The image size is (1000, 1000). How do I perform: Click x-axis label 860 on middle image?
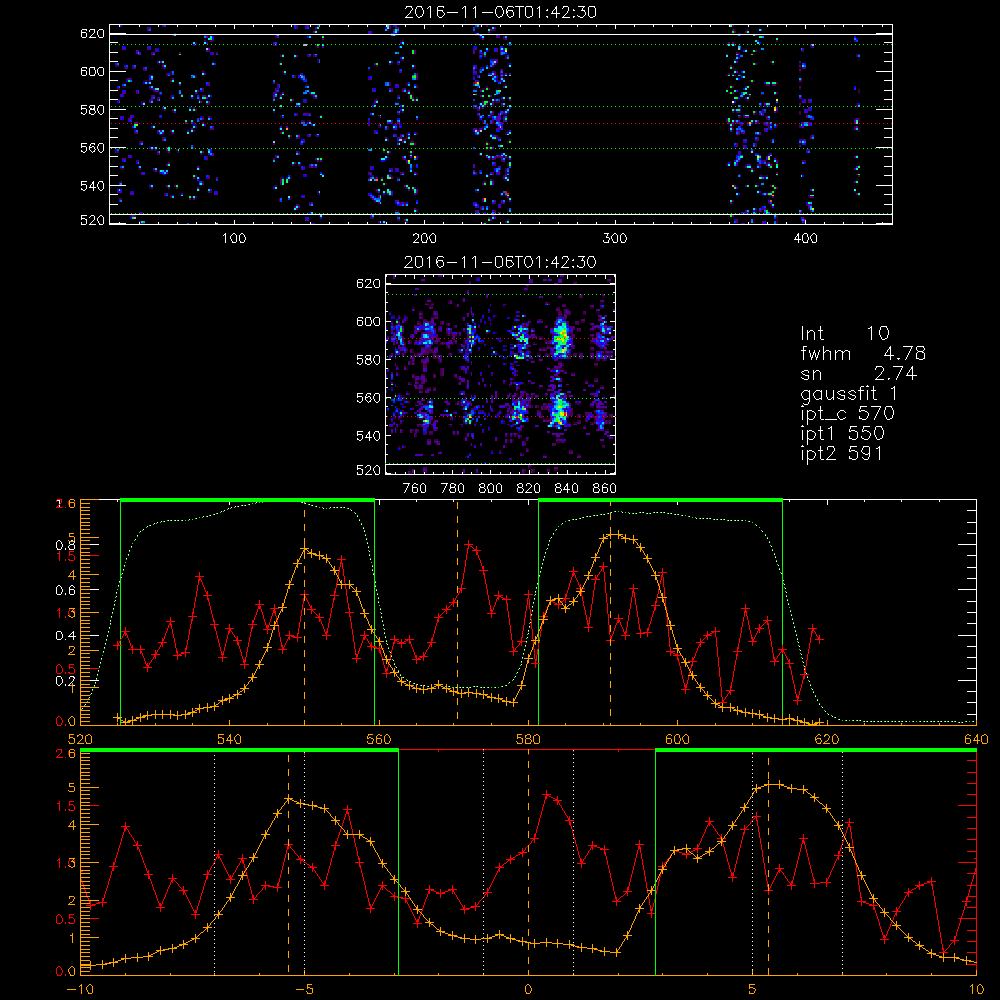[x=605, y=489]
